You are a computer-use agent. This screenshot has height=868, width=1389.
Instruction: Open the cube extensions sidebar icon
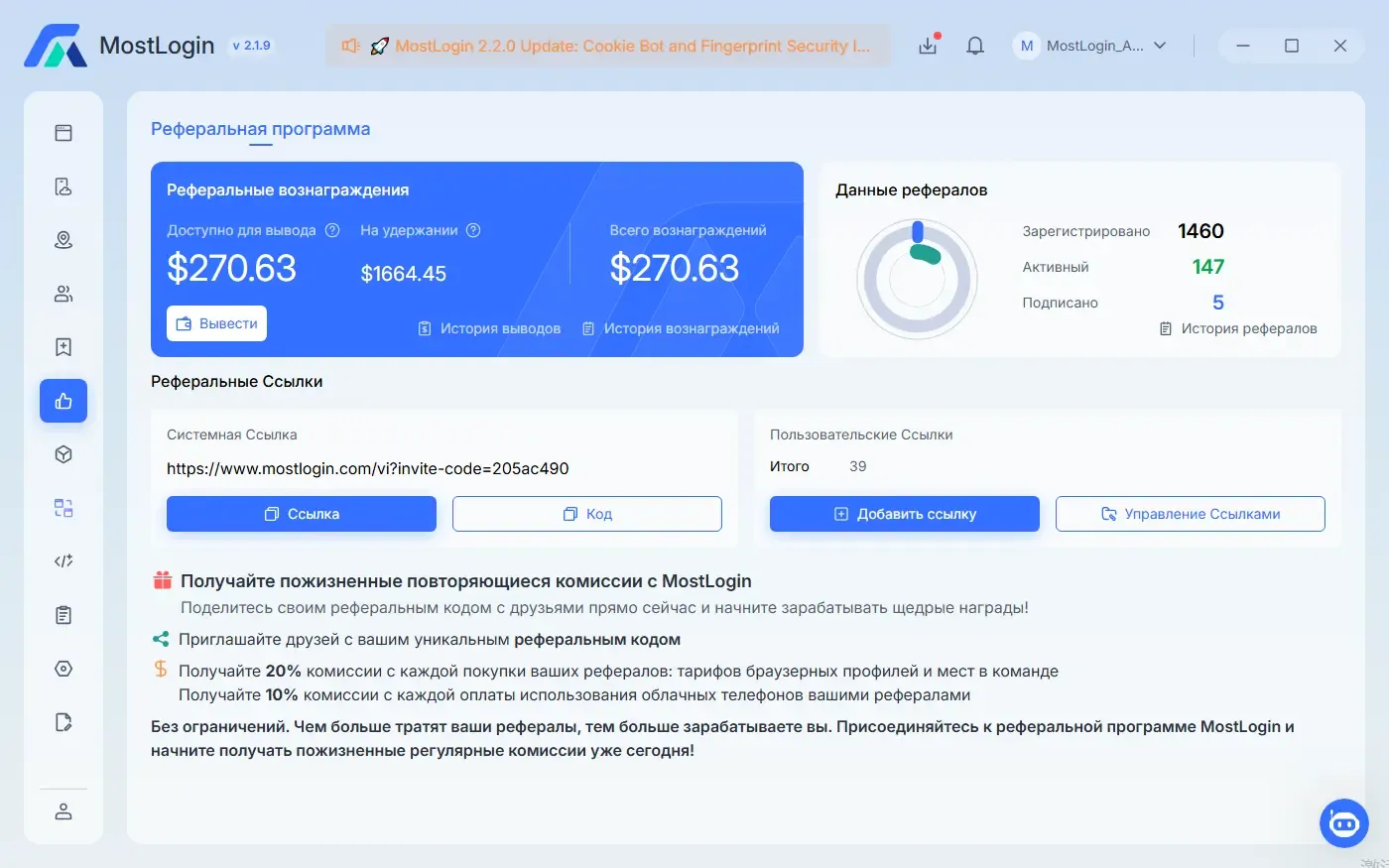tap(63, 454)
